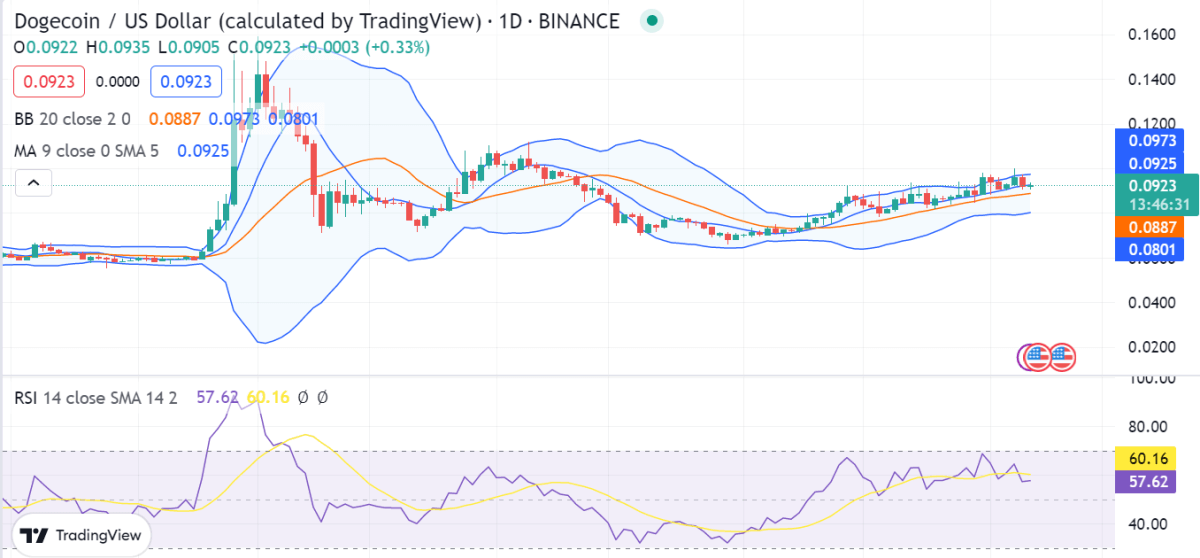Select the BB 20 close 2 0 indicator label
This screenshot has height=558, width=1200.
tap(72, 119)
